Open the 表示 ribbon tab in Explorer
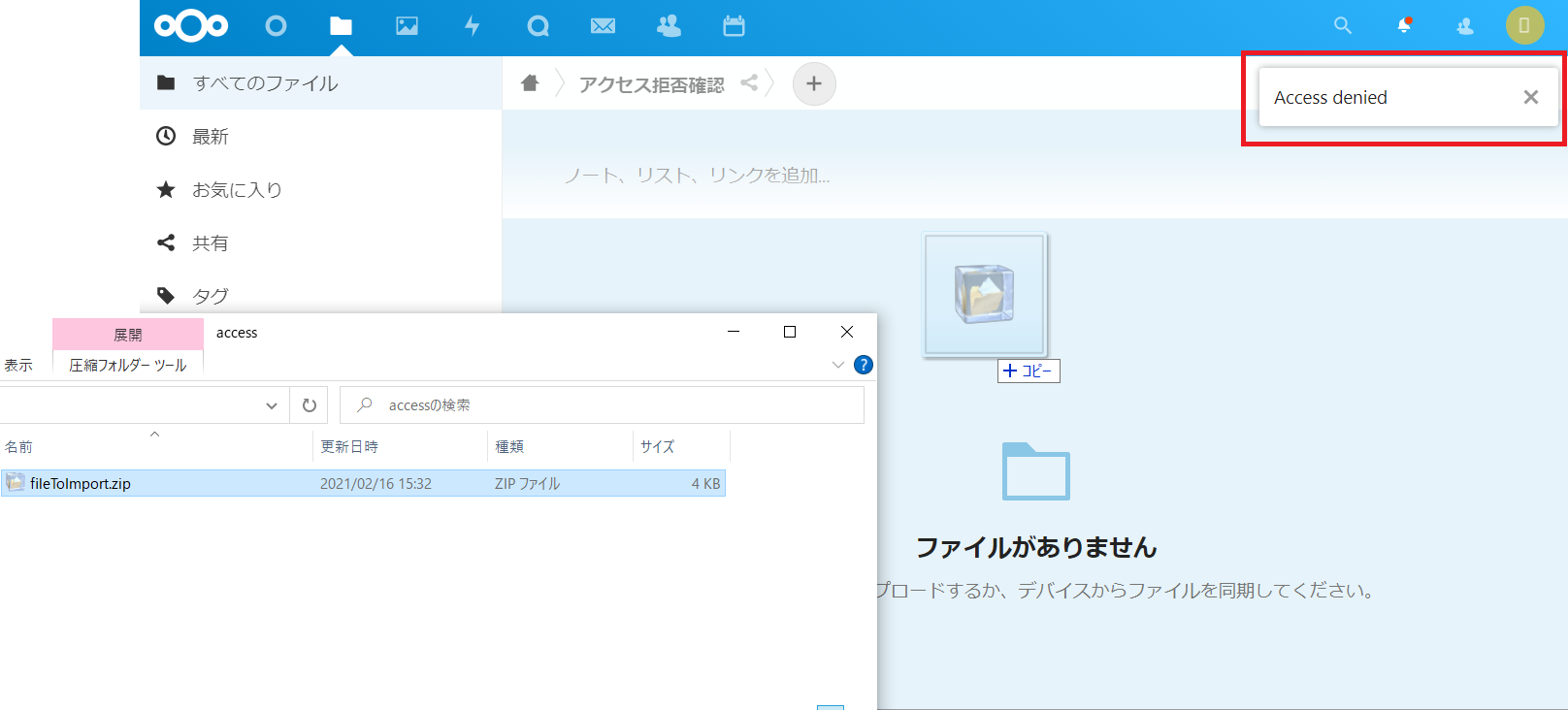Viewport: 1568px width, 710px height. 18,365
